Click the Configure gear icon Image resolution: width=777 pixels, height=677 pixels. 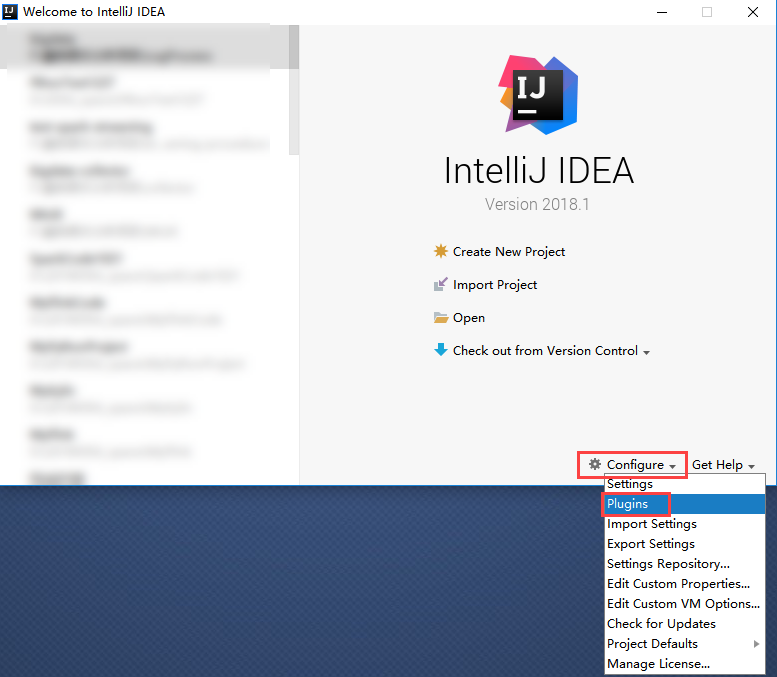point(595,464)
